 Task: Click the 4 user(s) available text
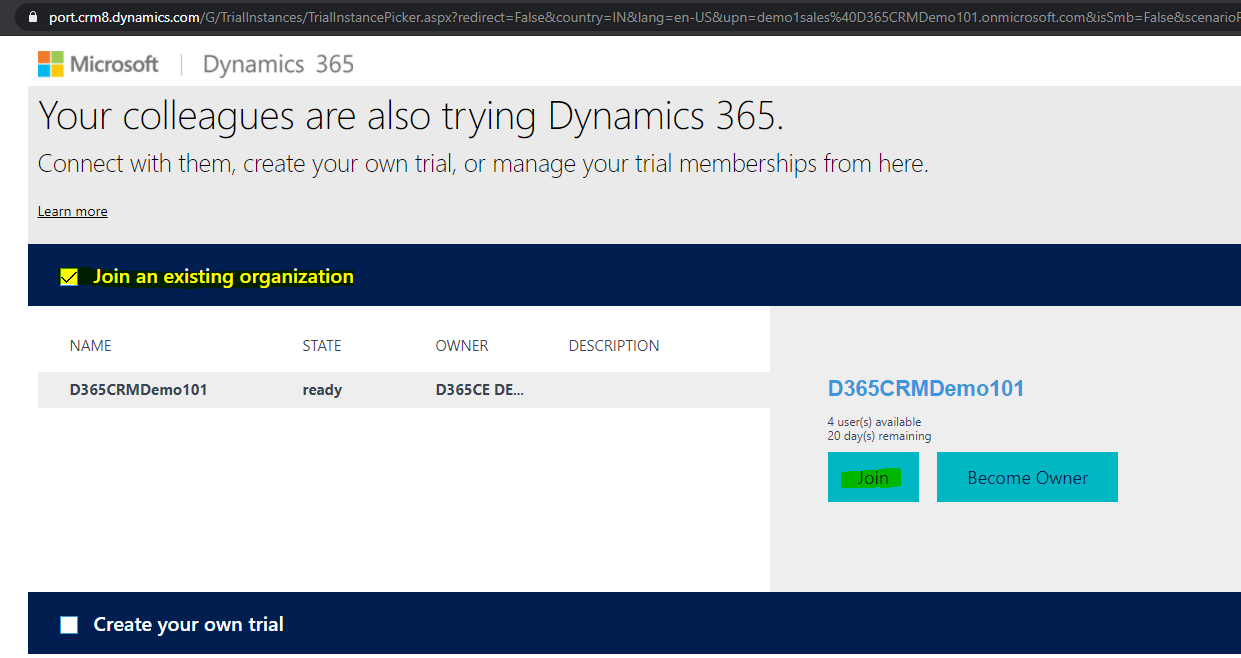(875, 422)
